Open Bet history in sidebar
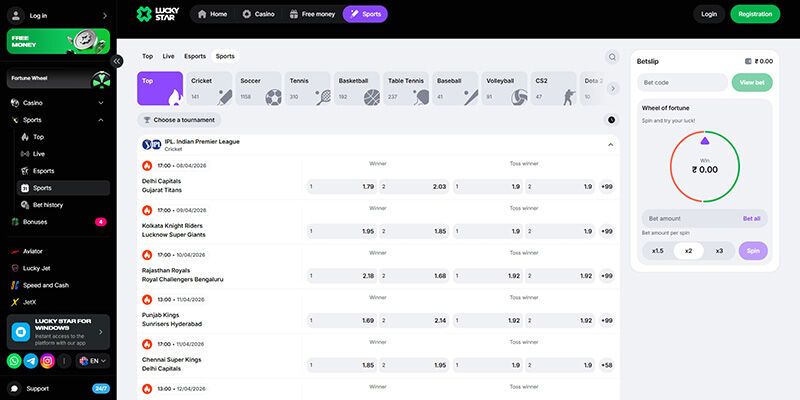Image resolution: width=800 pixels, height=400 pixels. click(x=63, y=205)
